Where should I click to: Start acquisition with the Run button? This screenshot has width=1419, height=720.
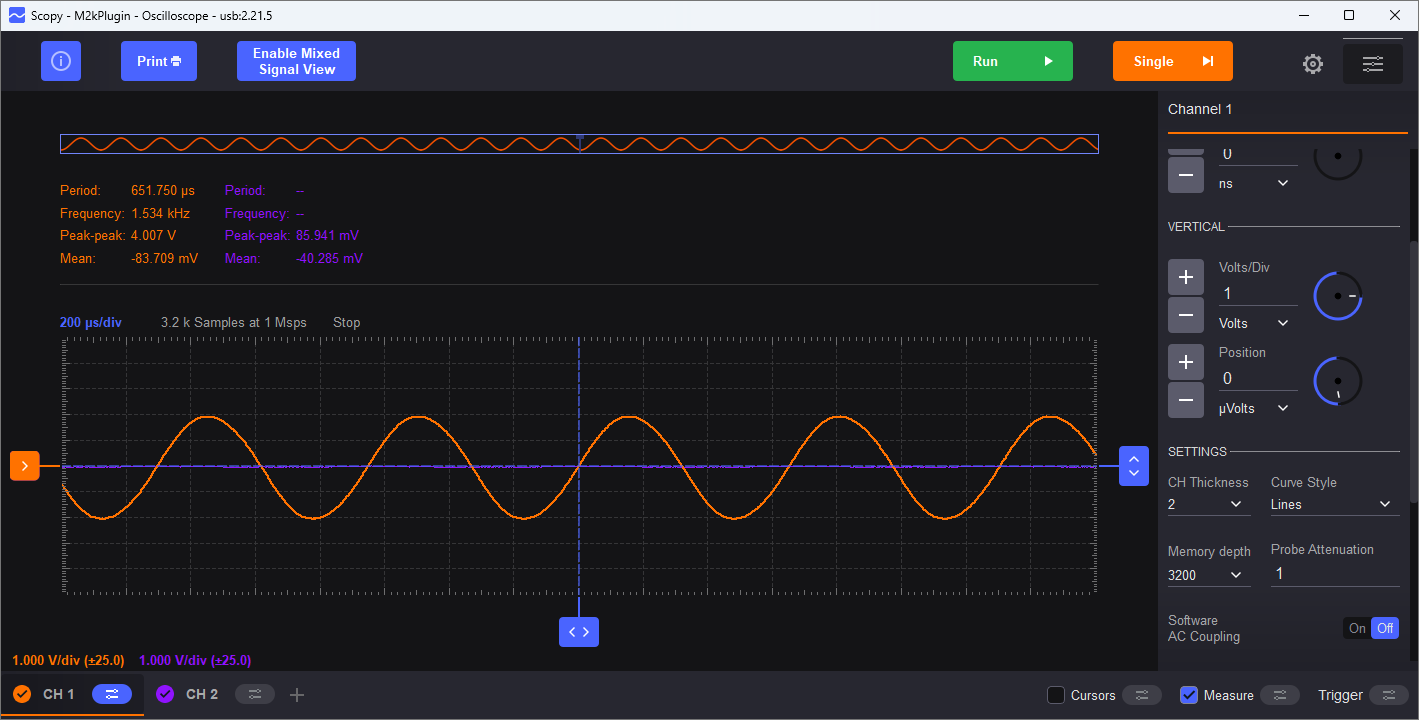[1012, 61]
